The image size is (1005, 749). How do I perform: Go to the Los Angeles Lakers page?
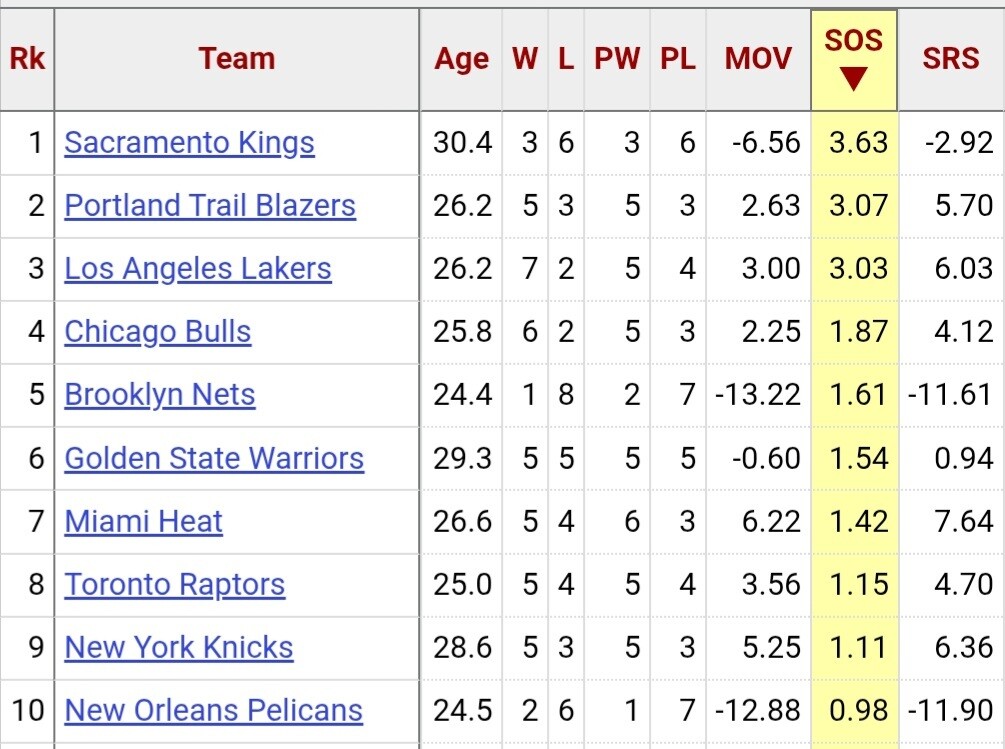(x=197, y=269)
